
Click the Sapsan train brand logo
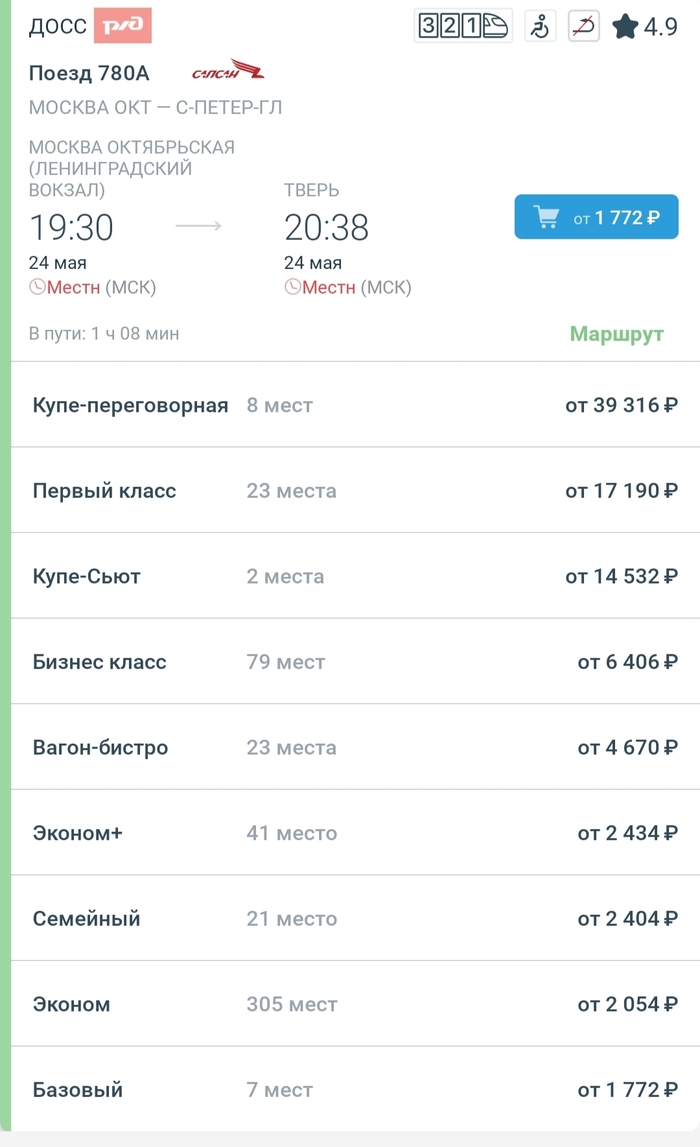tap(228, 72)
